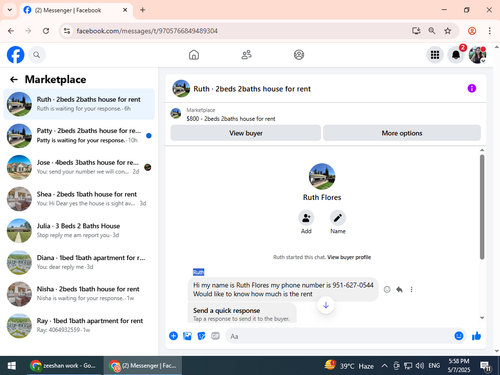
Task: Close the Messenger Facebook tab
Action: (125, 10)
